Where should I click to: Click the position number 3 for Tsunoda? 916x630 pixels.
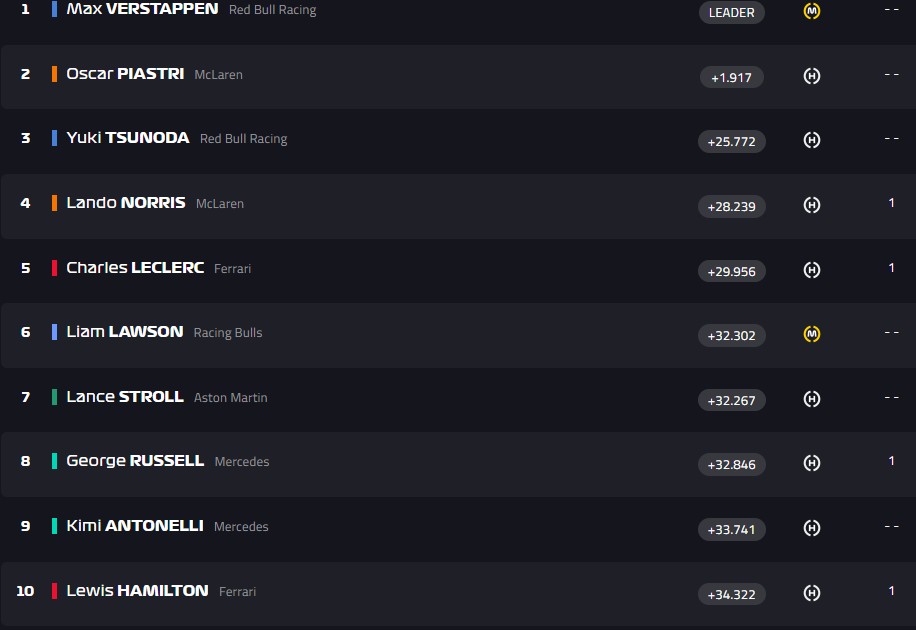coord(26,138)
